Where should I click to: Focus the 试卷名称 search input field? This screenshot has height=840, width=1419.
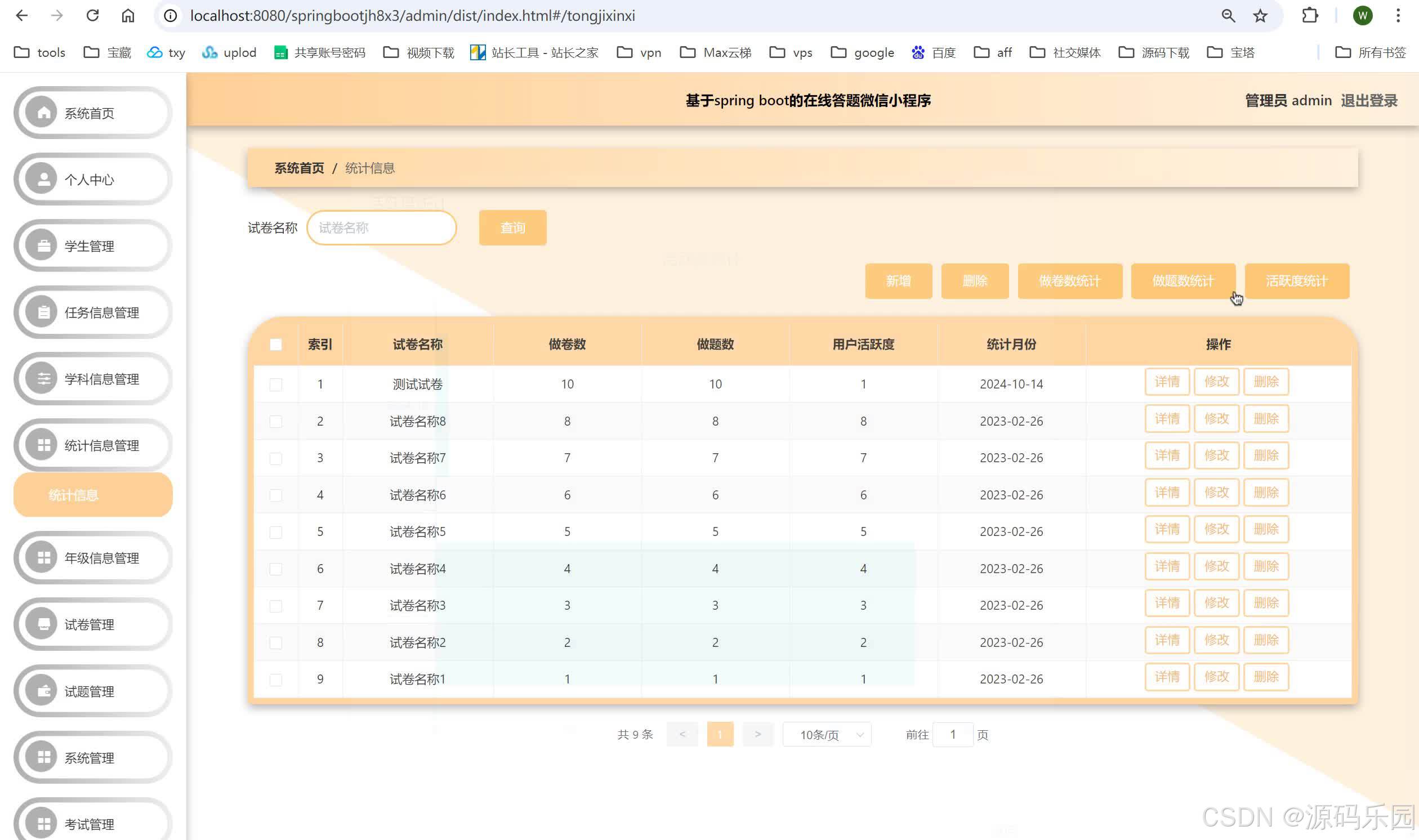[x=381, y=228]
